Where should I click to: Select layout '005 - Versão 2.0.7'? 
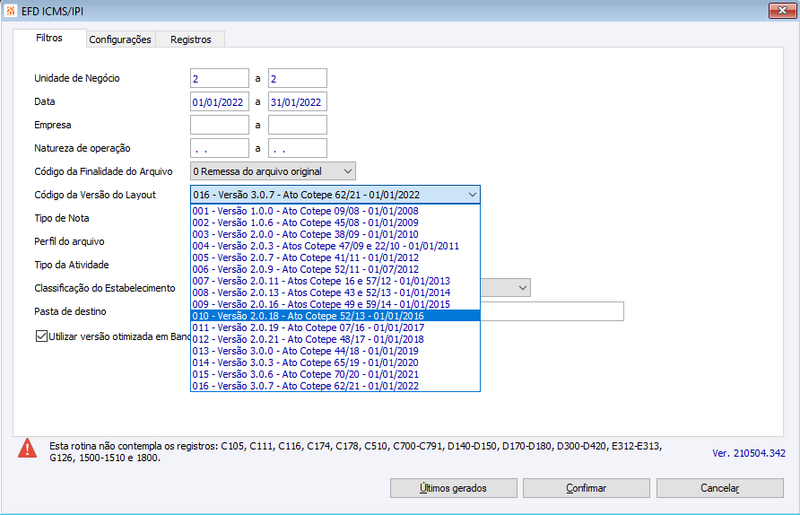coord(335,258)
